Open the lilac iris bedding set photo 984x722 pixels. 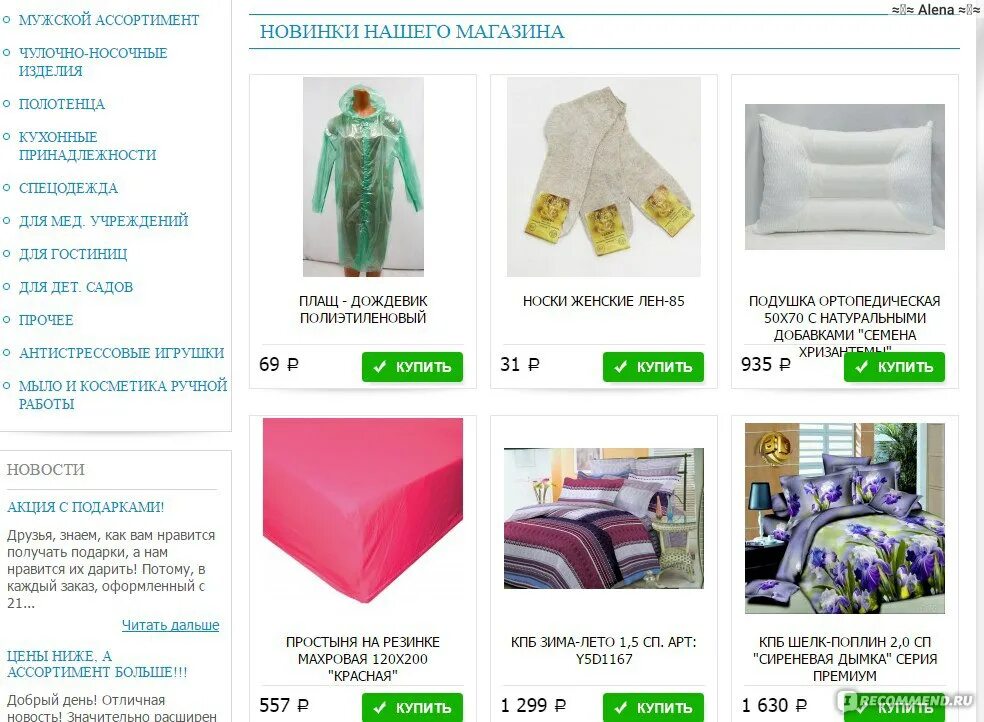point(845,518)
